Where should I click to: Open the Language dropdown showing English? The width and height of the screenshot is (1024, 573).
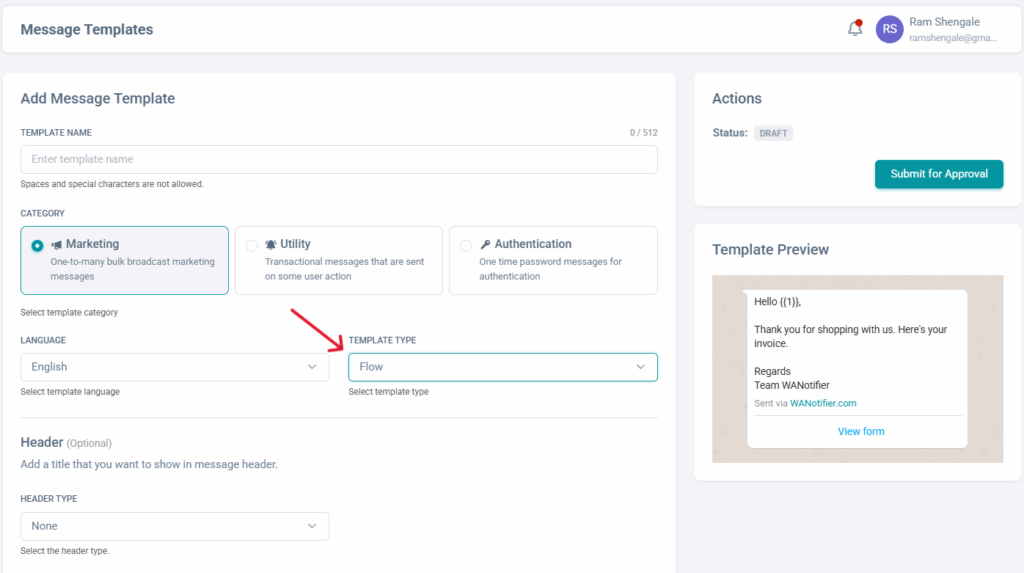tap(174, 367)
